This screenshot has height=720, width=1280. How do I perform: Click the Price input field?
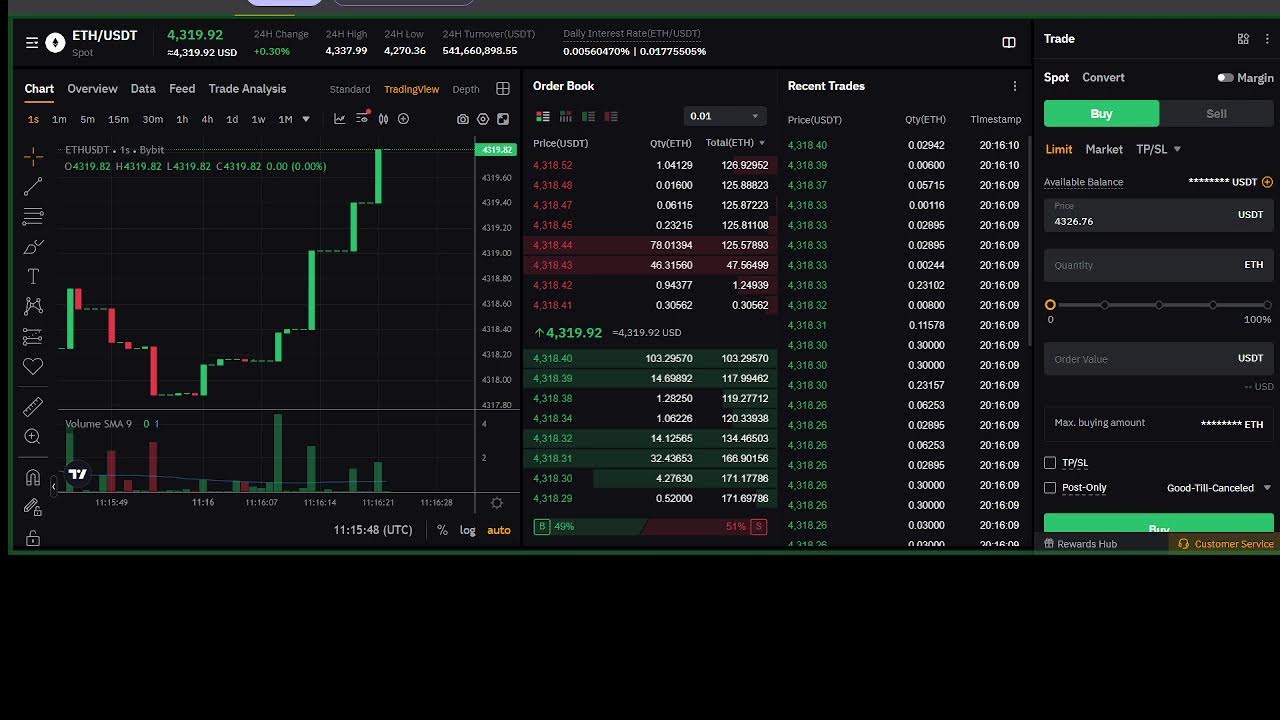[x=1159, y=214]
